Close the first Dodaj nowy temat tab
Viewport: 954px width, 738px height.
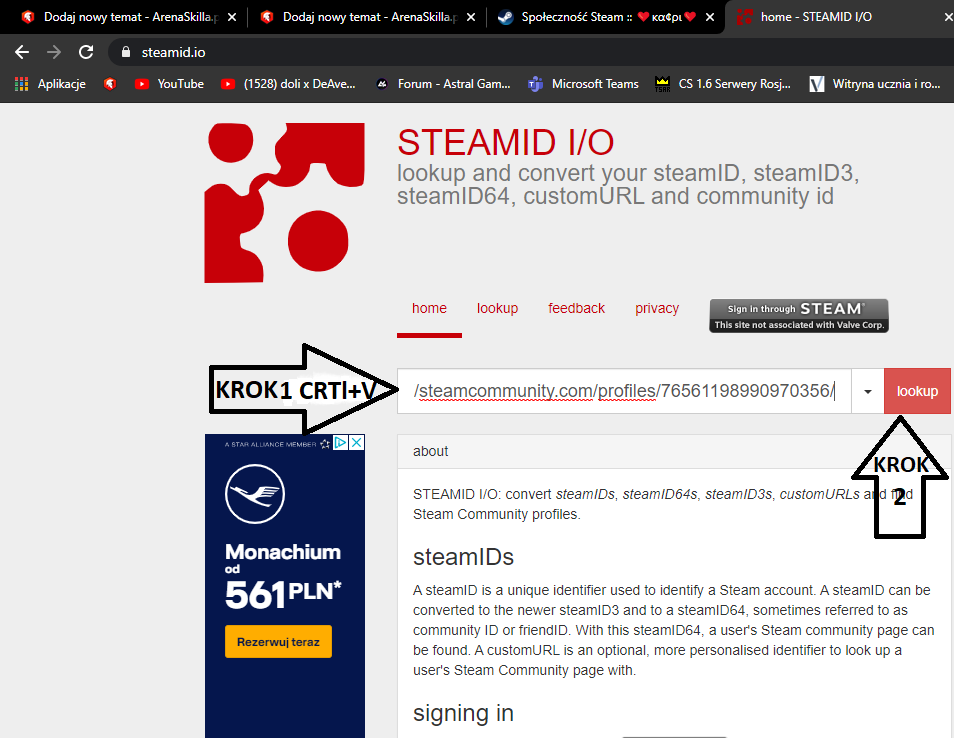click(232, 17)
